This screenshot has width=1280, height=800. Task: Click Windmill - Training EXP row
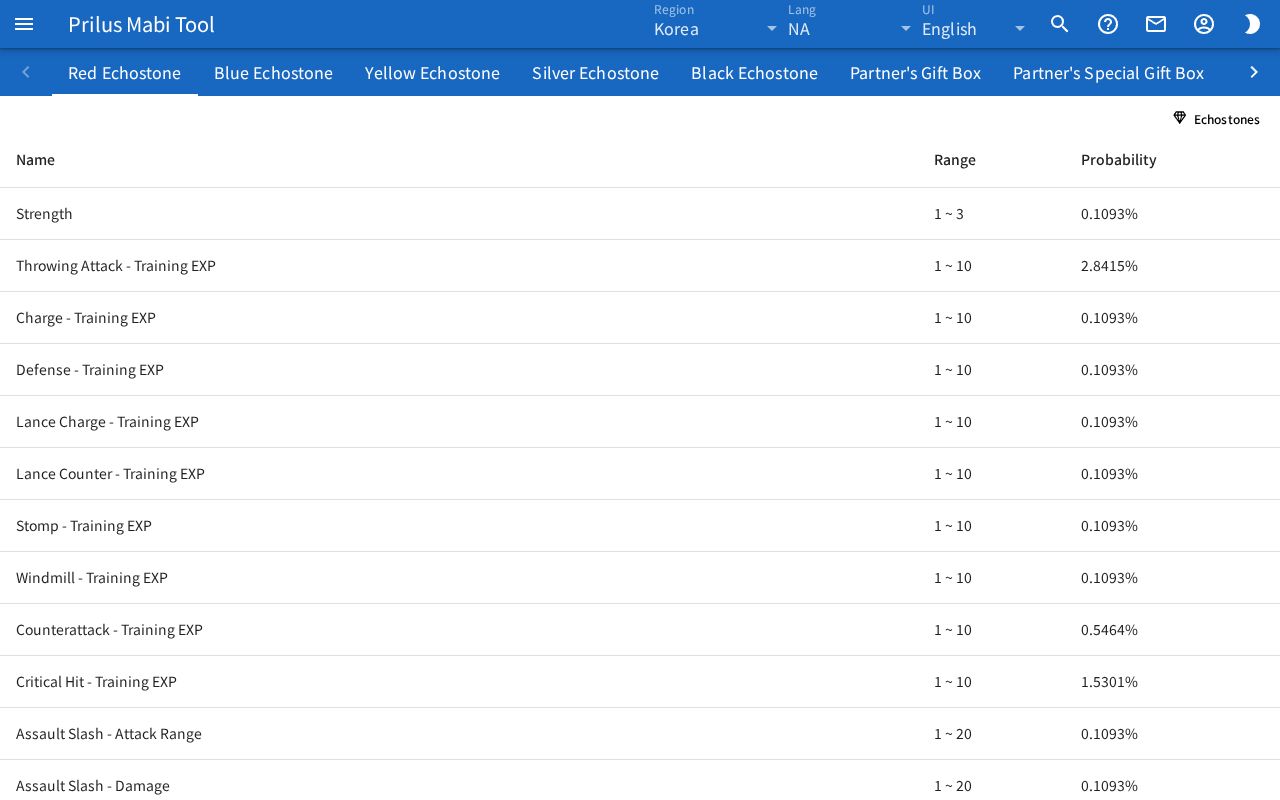[x=640, y=578]
